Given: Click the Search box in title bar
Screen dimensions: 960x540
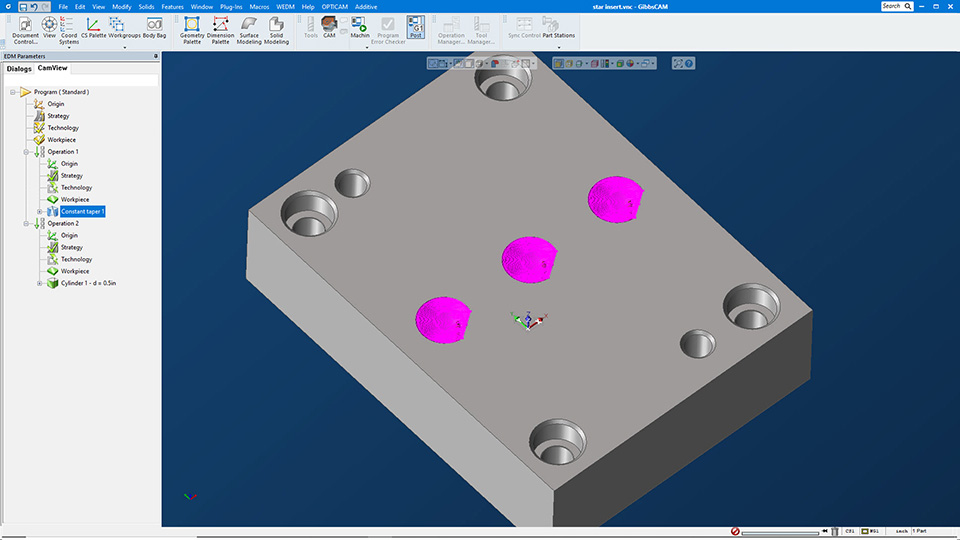Looking at the screenshot, I should 892,6.
